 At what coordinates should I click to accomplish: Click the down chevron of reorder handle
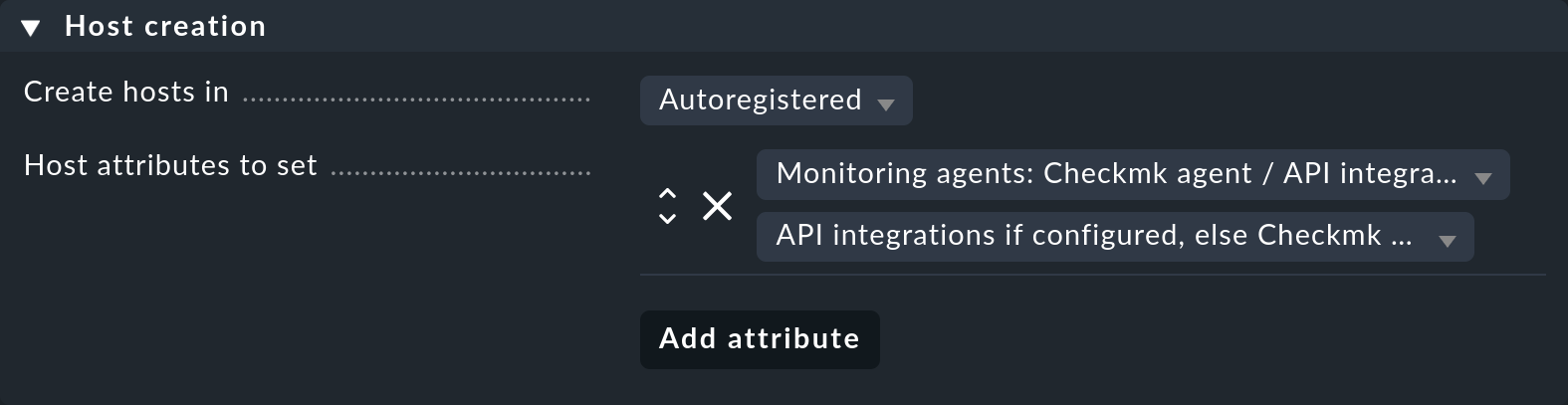tap(667, 218)
